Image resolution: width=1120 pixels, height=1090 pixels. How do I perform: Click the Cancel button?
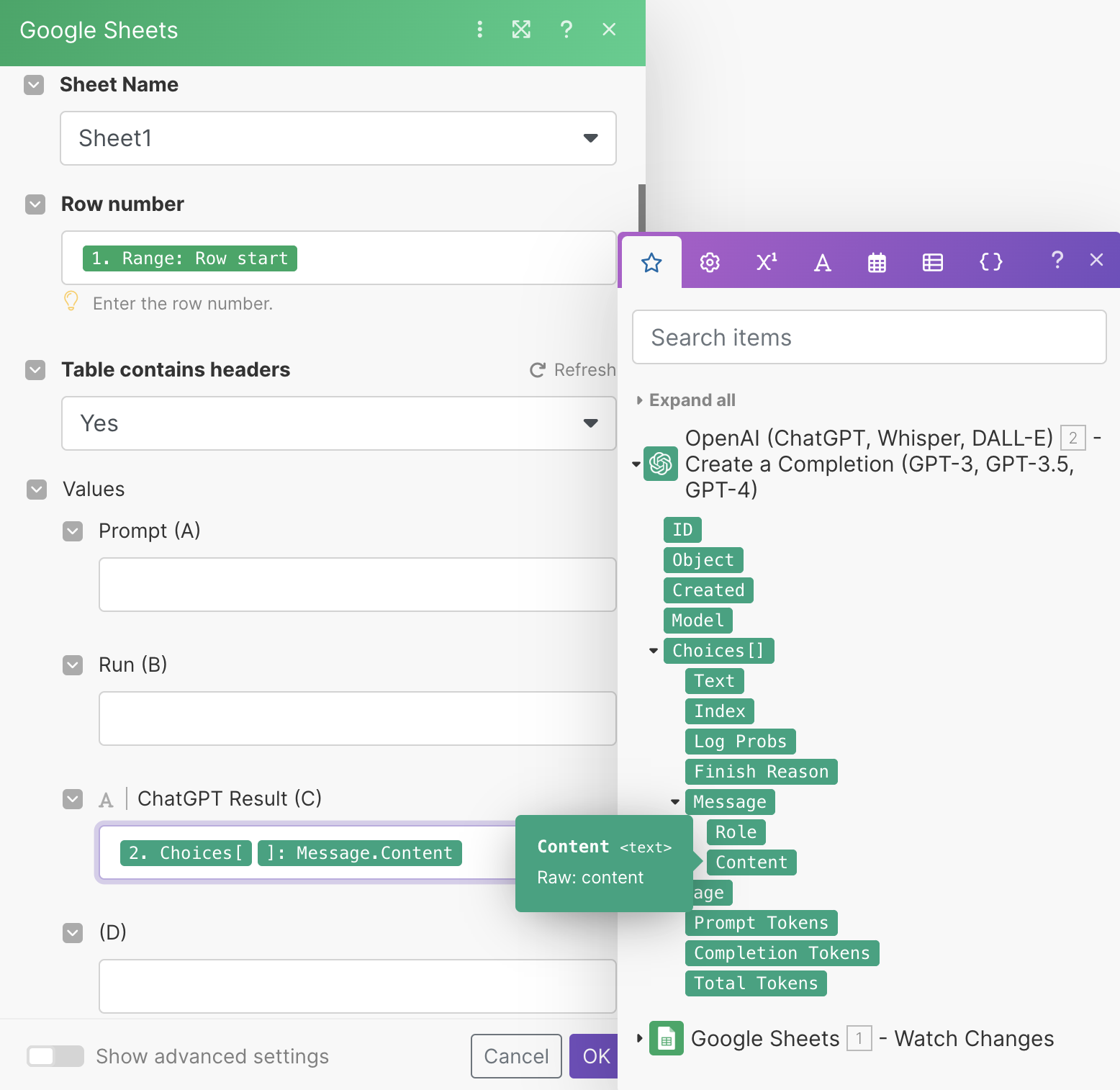[516, 1056]
